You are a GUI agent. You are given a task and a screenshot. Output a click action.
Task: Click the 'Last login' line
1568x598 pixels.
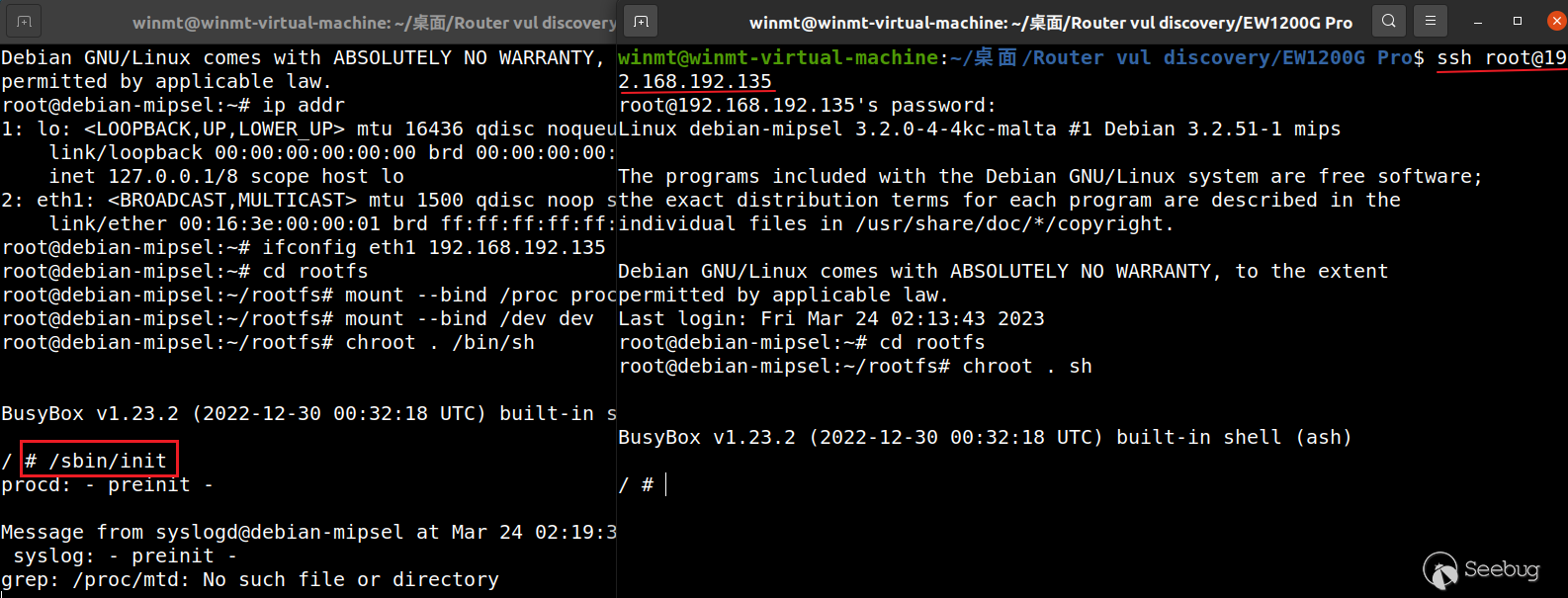(x=830, y=318)
